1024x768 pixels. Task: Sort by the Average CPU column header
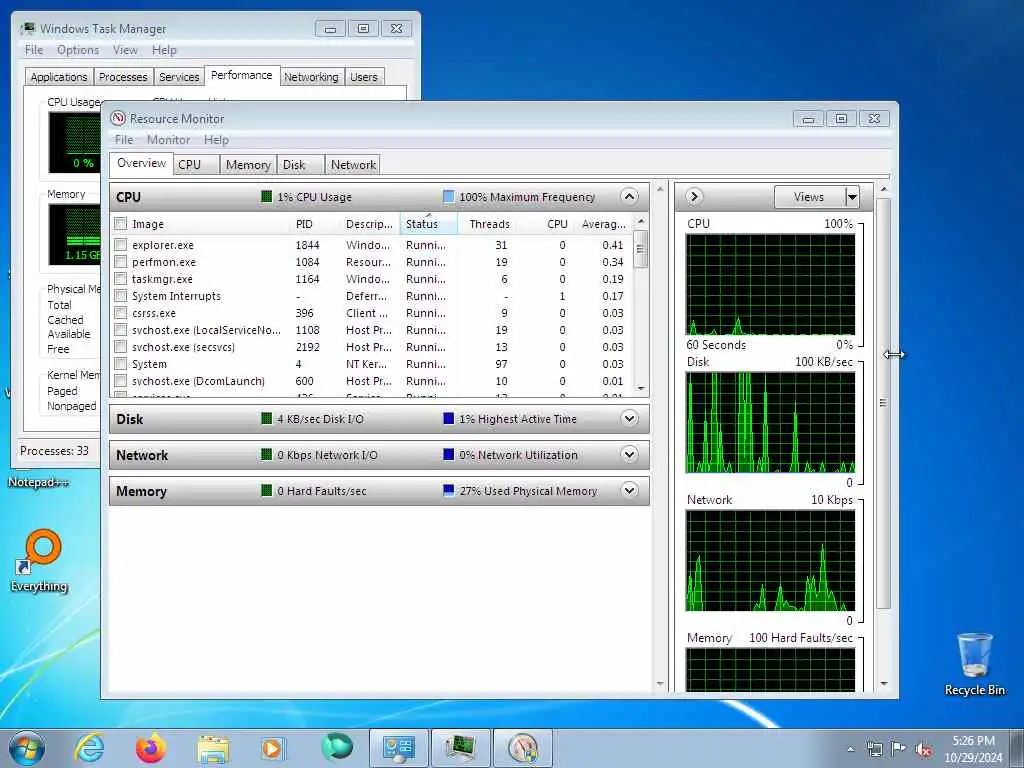[603, 224]
